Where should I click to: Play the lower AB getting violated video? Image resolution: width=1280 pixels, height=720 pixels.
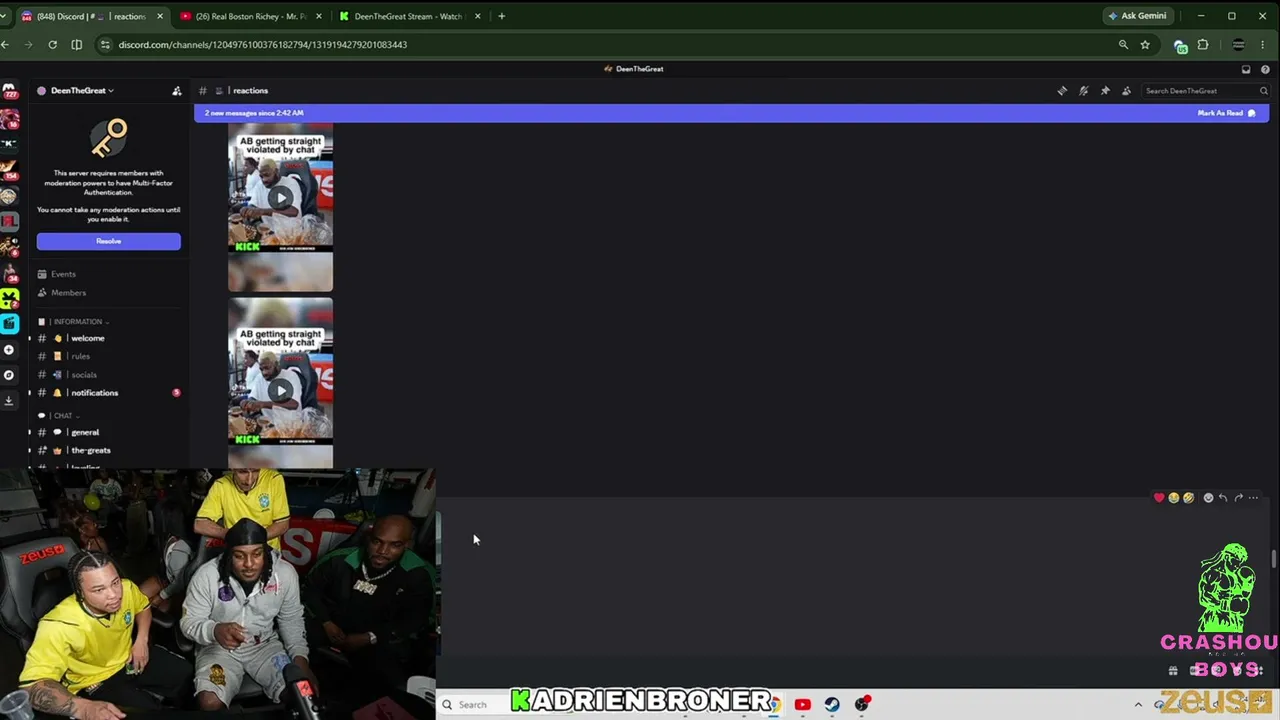click(x=280, y=390)
